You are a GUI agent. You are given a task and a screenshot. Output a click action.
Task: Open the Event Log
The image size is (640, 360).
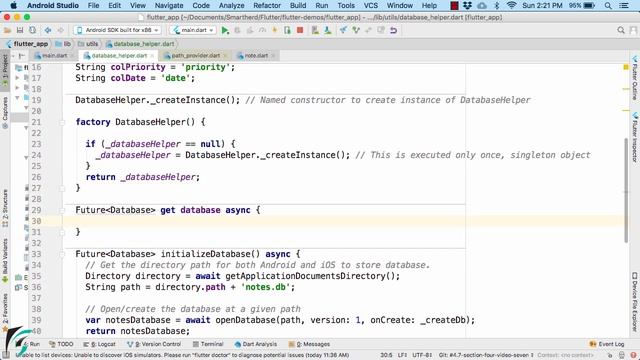click(x=607, y=344)
